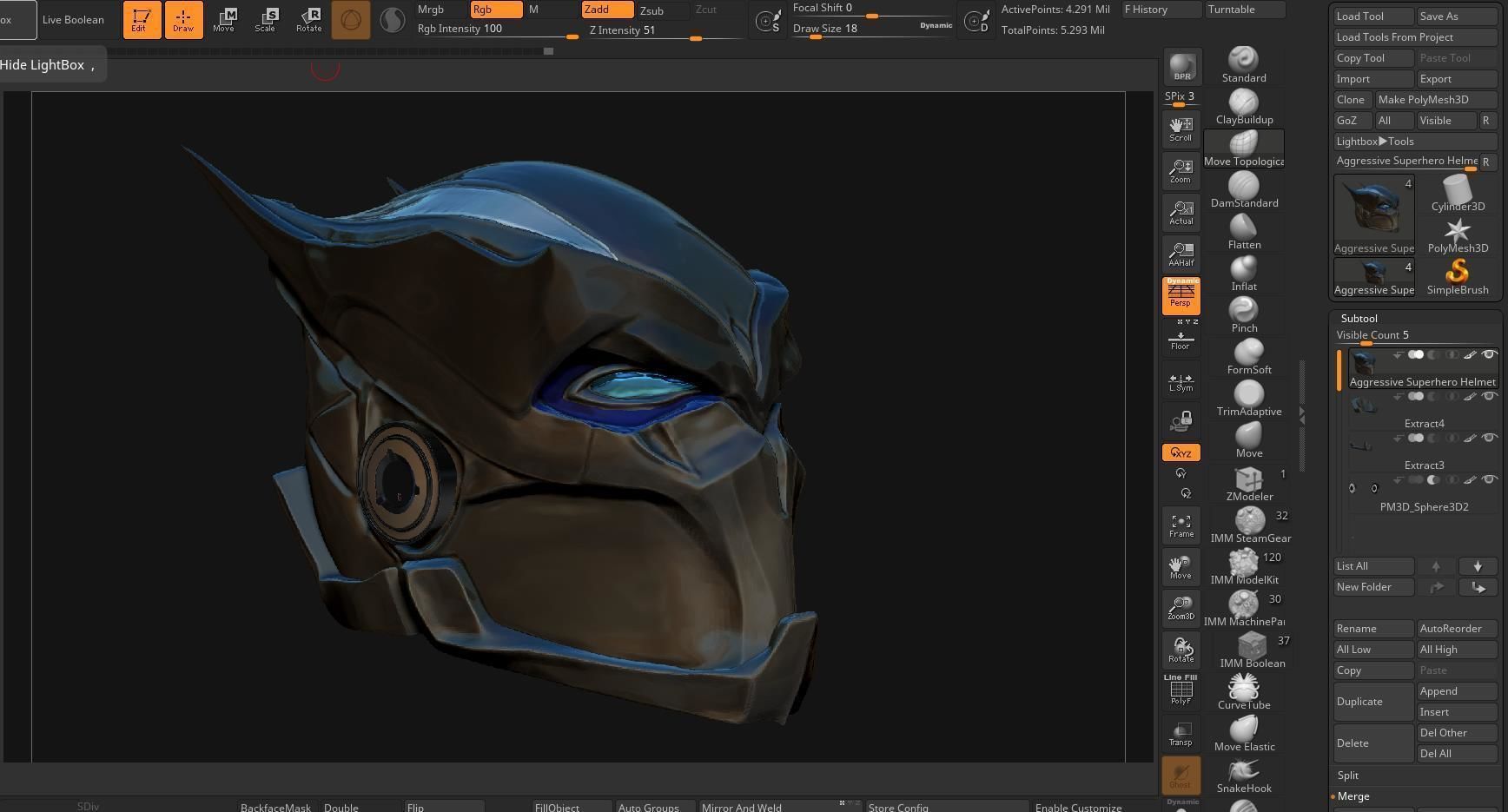
Task: Click the Duplicate subtool button
Action: pyautogui.click(x=1373, y=702)
